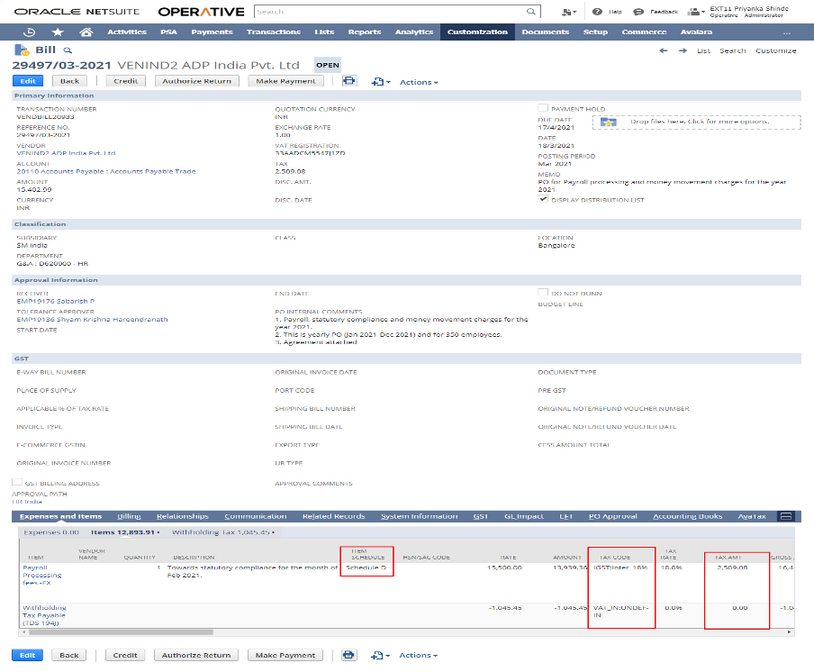Open the List link near Customize

point(703,50)
